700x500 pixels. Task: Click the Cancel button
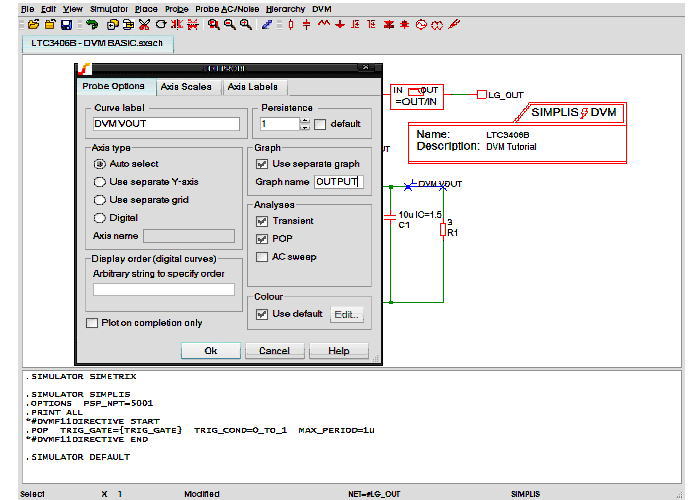point(274,351)
